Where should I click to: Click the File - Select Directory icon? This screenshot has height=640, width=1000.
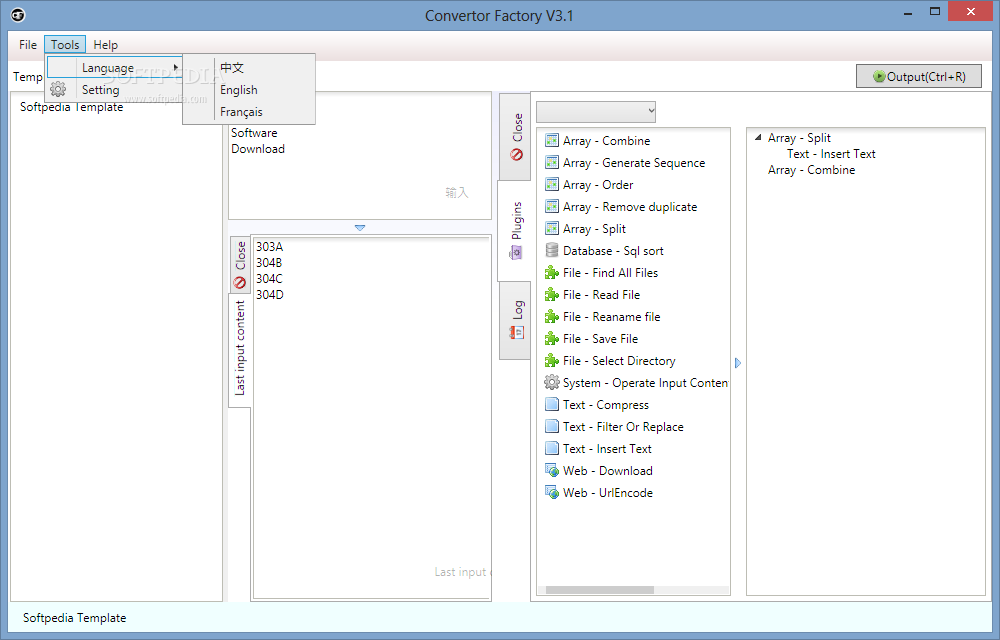(552, 361)
